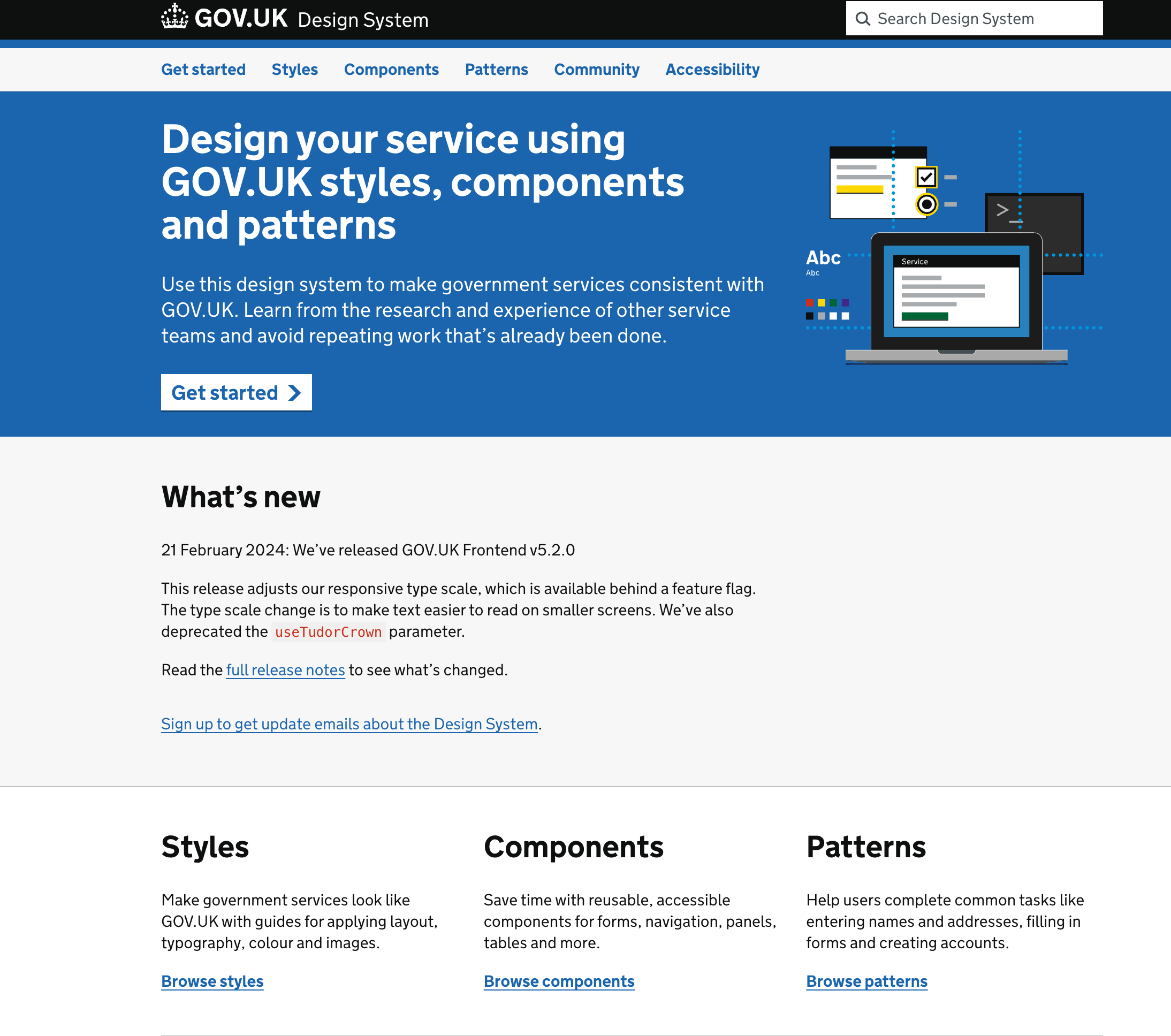Select the Accessibility navigation tab

712,69
